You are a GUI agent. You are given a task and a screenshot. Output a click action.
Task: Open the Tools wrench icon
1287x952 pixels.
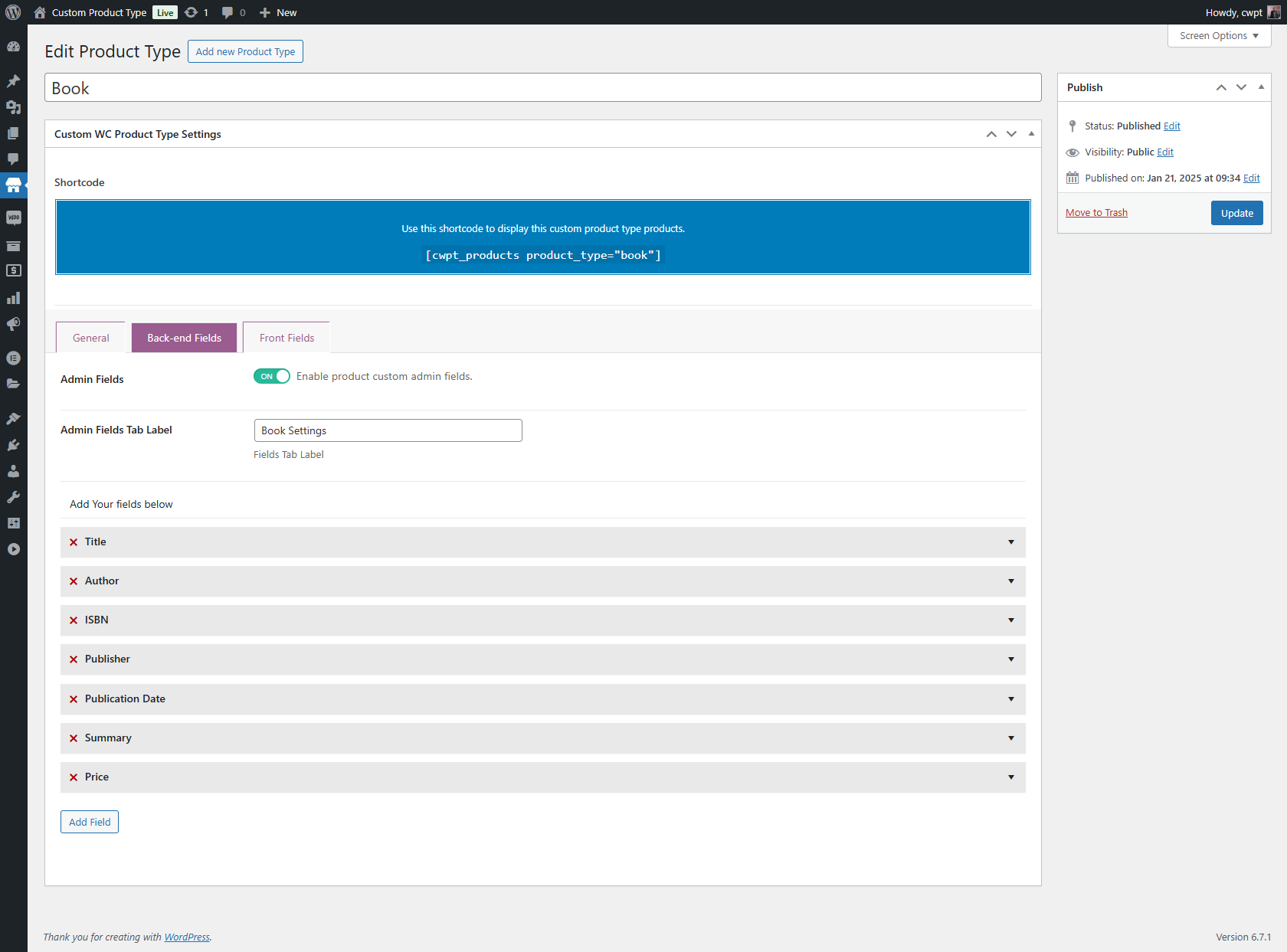13,497
